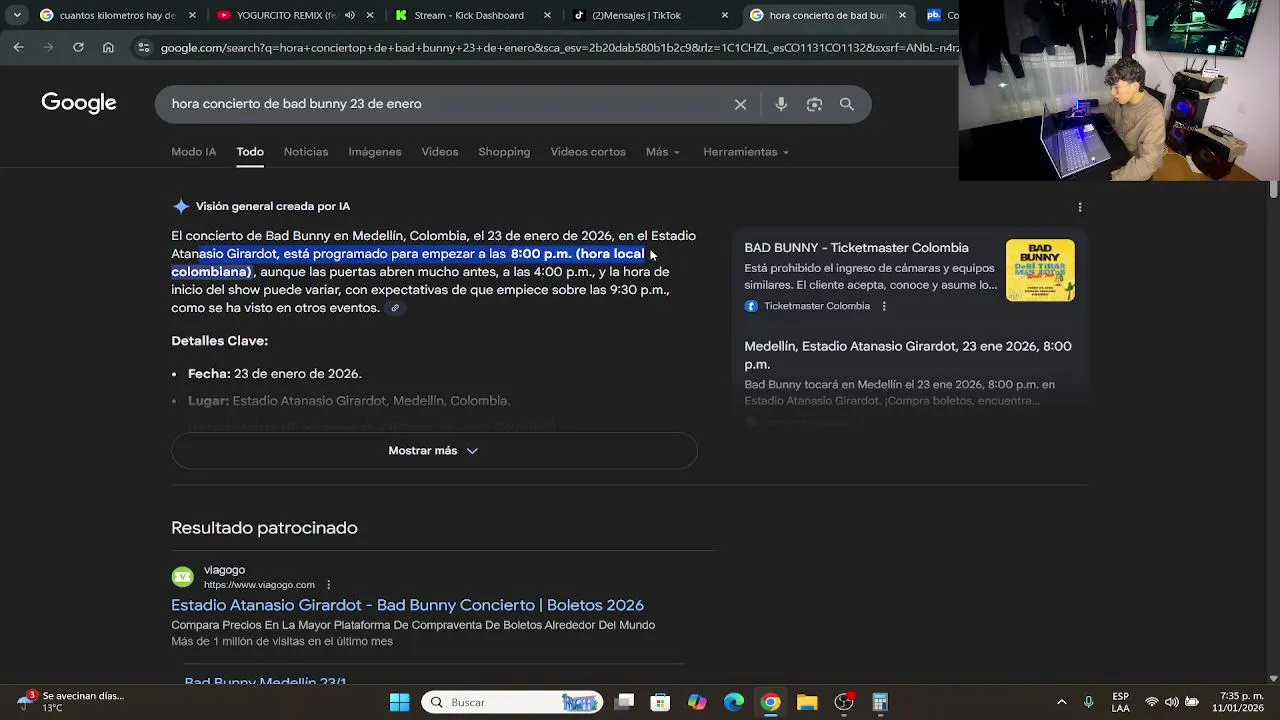Open Microsoft Store from taskbar
The image size is (1280, 720).
(x=660, y=702)
